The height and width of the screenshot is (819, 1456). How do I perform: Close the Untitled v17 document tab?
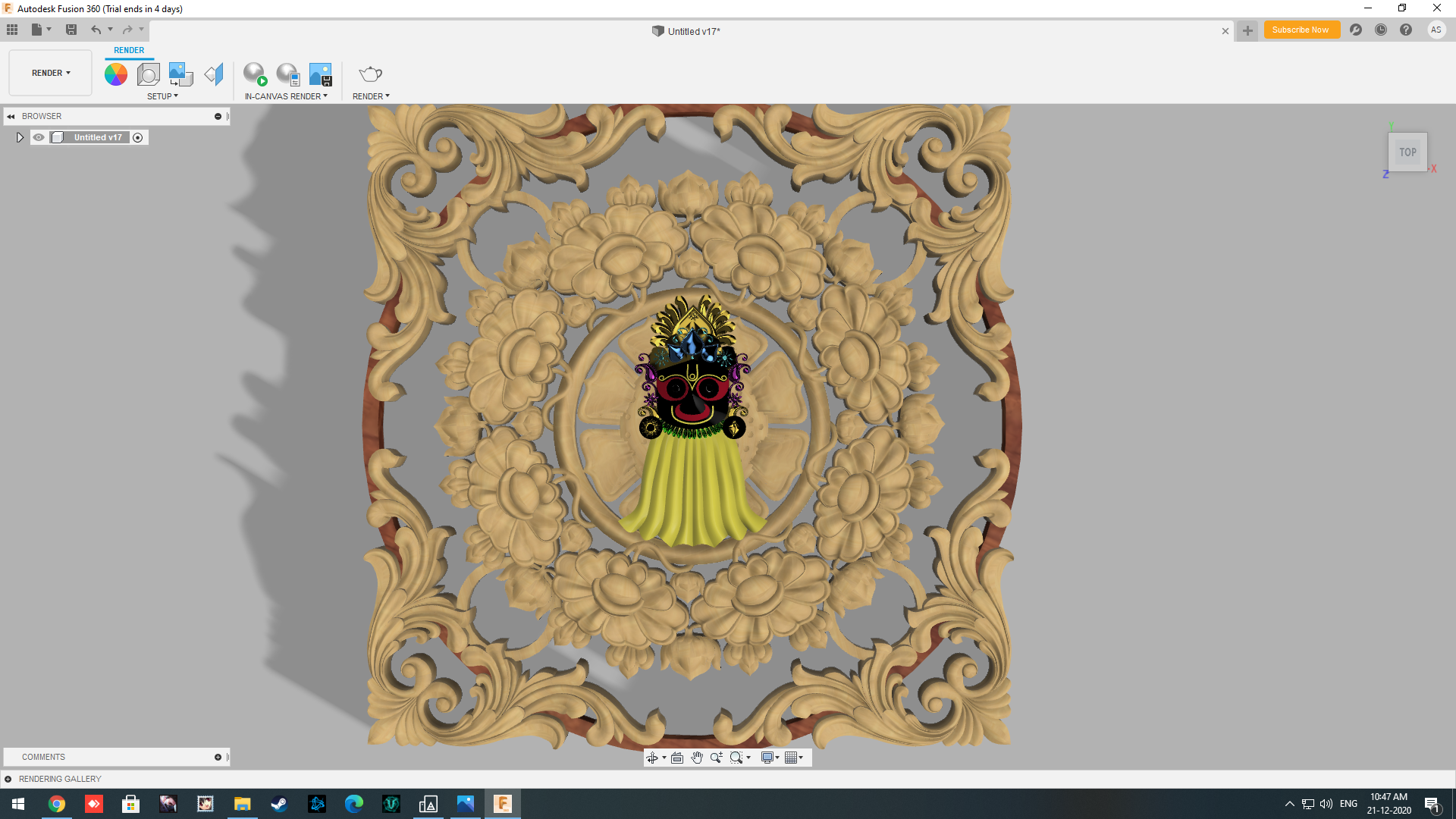[1225, 31]
